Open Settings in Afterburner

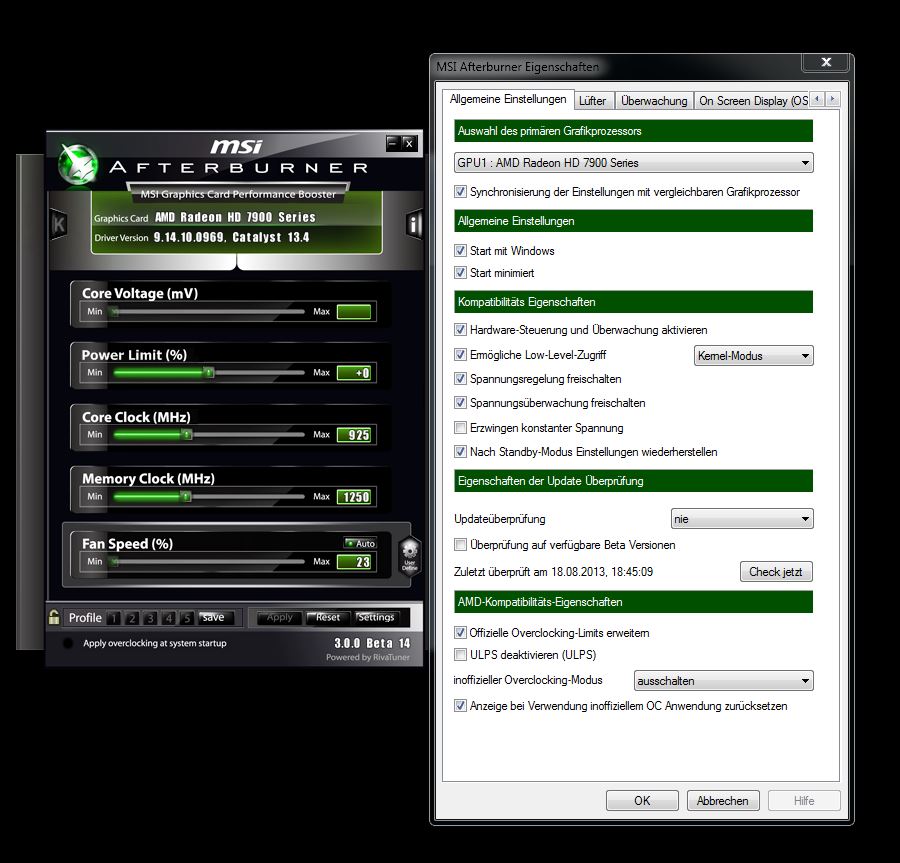tap(375, 617)
